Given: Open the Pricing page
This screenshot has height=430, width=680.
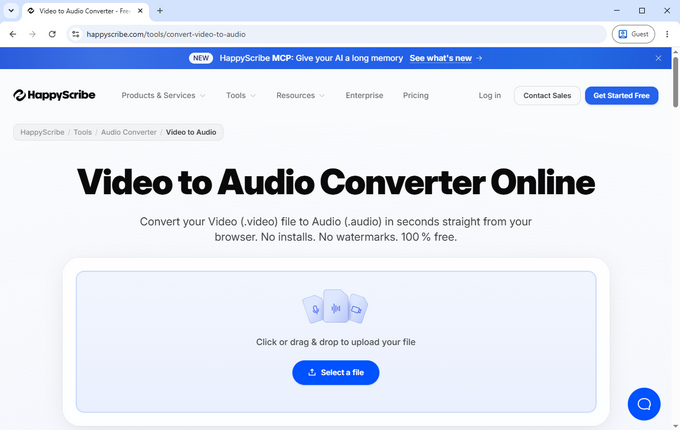Looking at the screenshot, I should (x=415, y=95).
